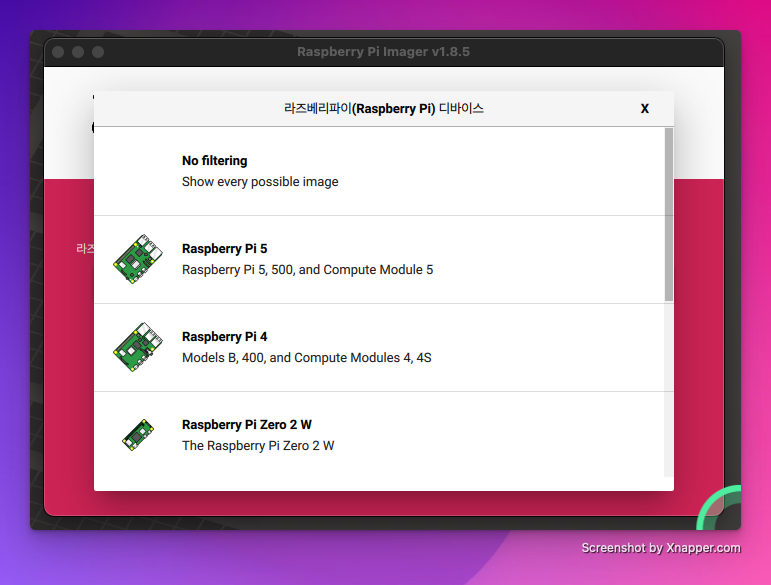Click the Raspberry Pi Zero 2 W board icon
The width and height of the screenshot is (771, 585).
pyautogui.click(x=138, y=435)
